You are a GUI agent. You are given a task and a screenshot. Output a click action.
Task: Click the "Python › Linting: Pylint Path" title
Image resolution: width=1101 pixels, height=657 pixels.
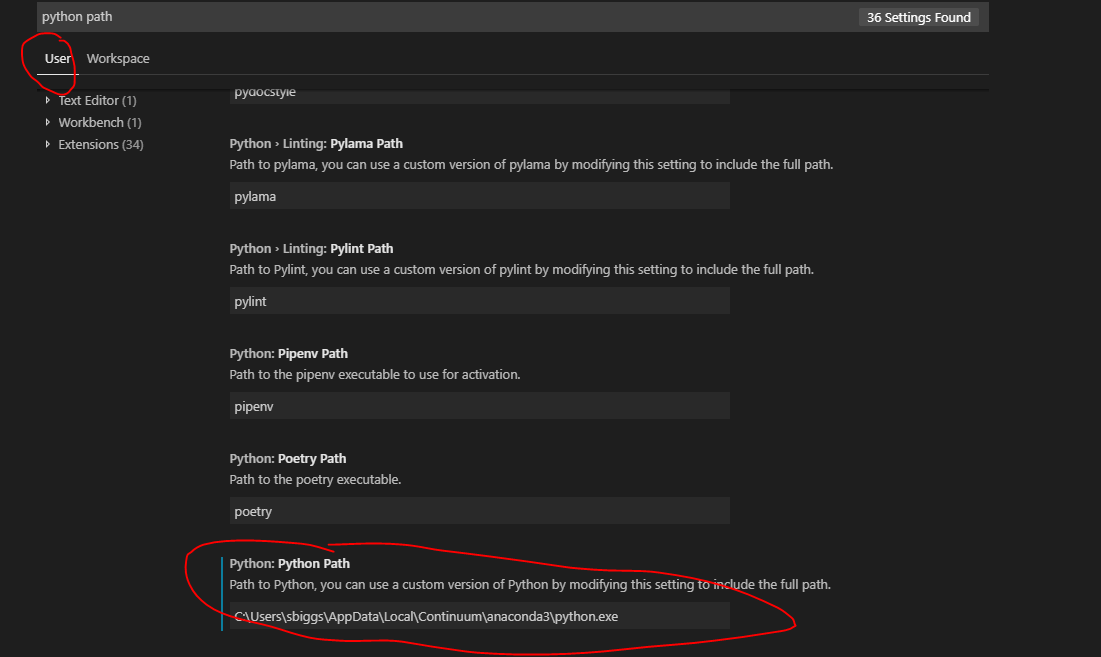click(x=306, y=248)
